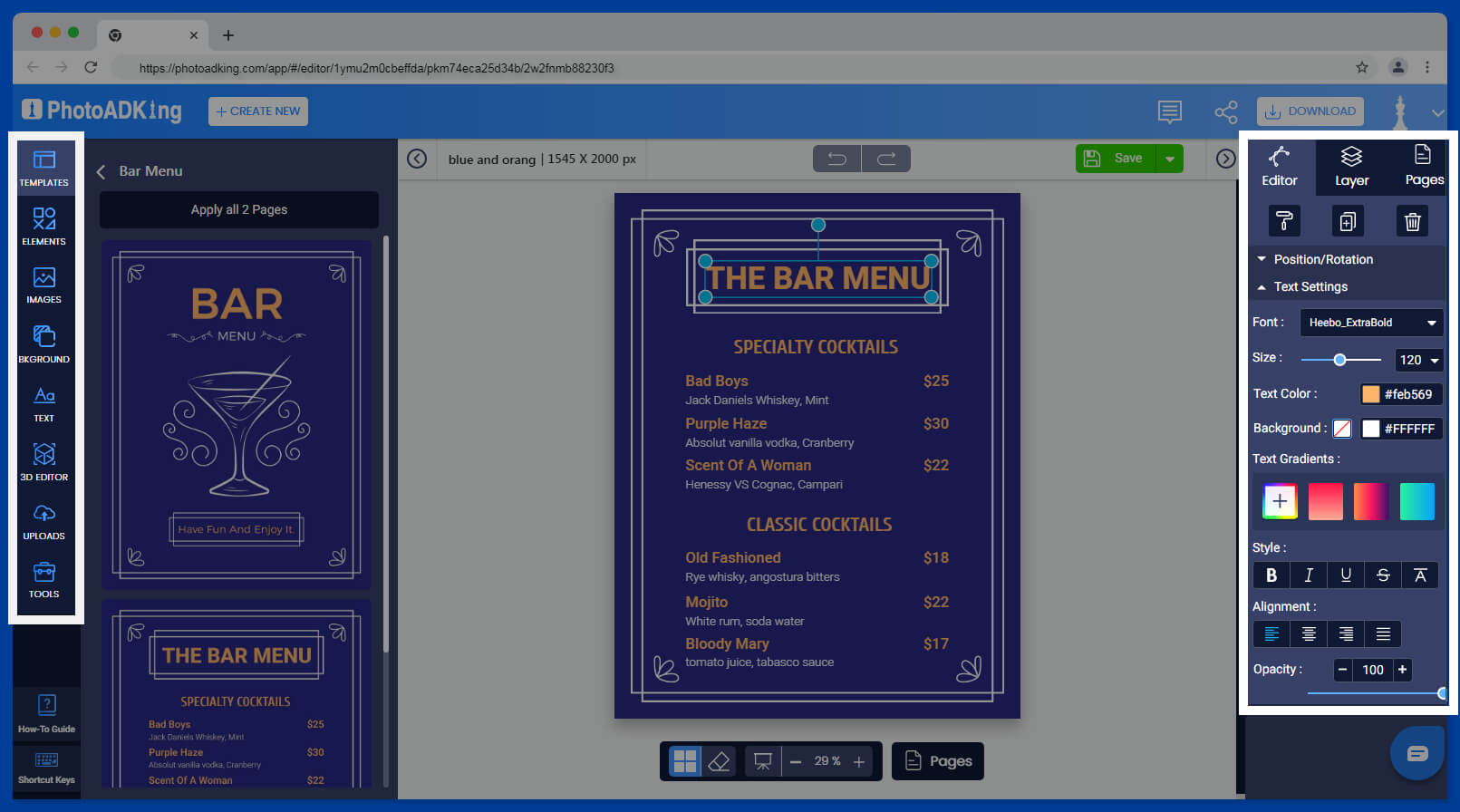Click the eraser icon in bottom toolbar

[x=720, y=761]
